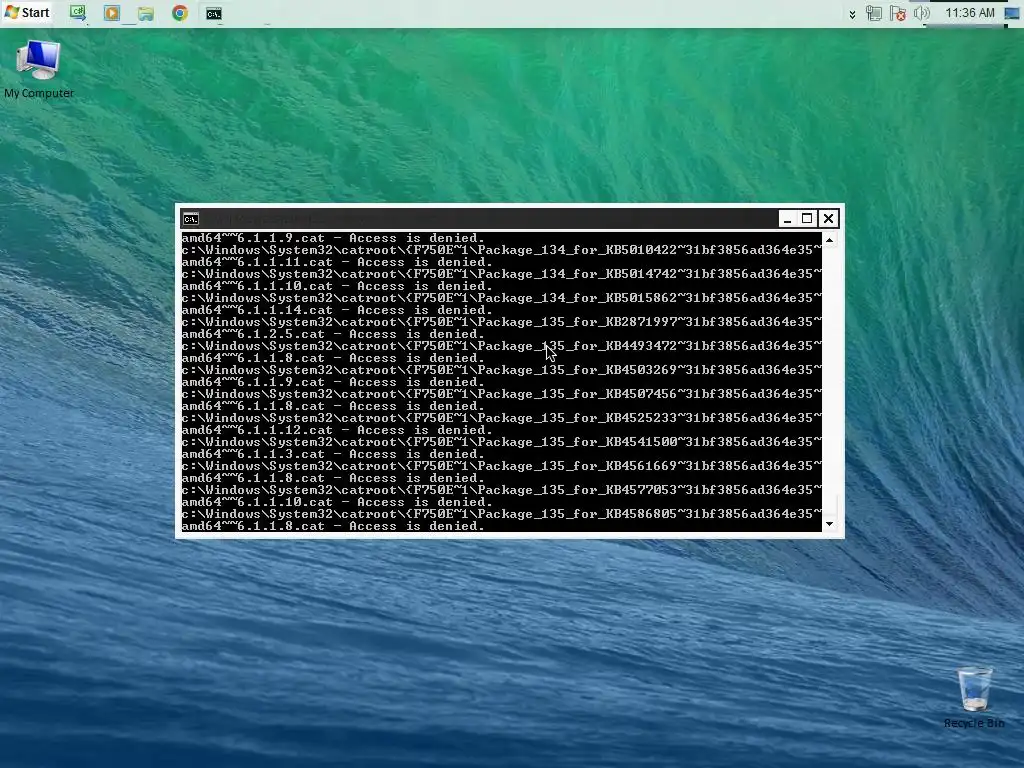This screenshot has width=1024, height=768.
Task: Select the command prompt taskbar button
Action: coord(214,14)
